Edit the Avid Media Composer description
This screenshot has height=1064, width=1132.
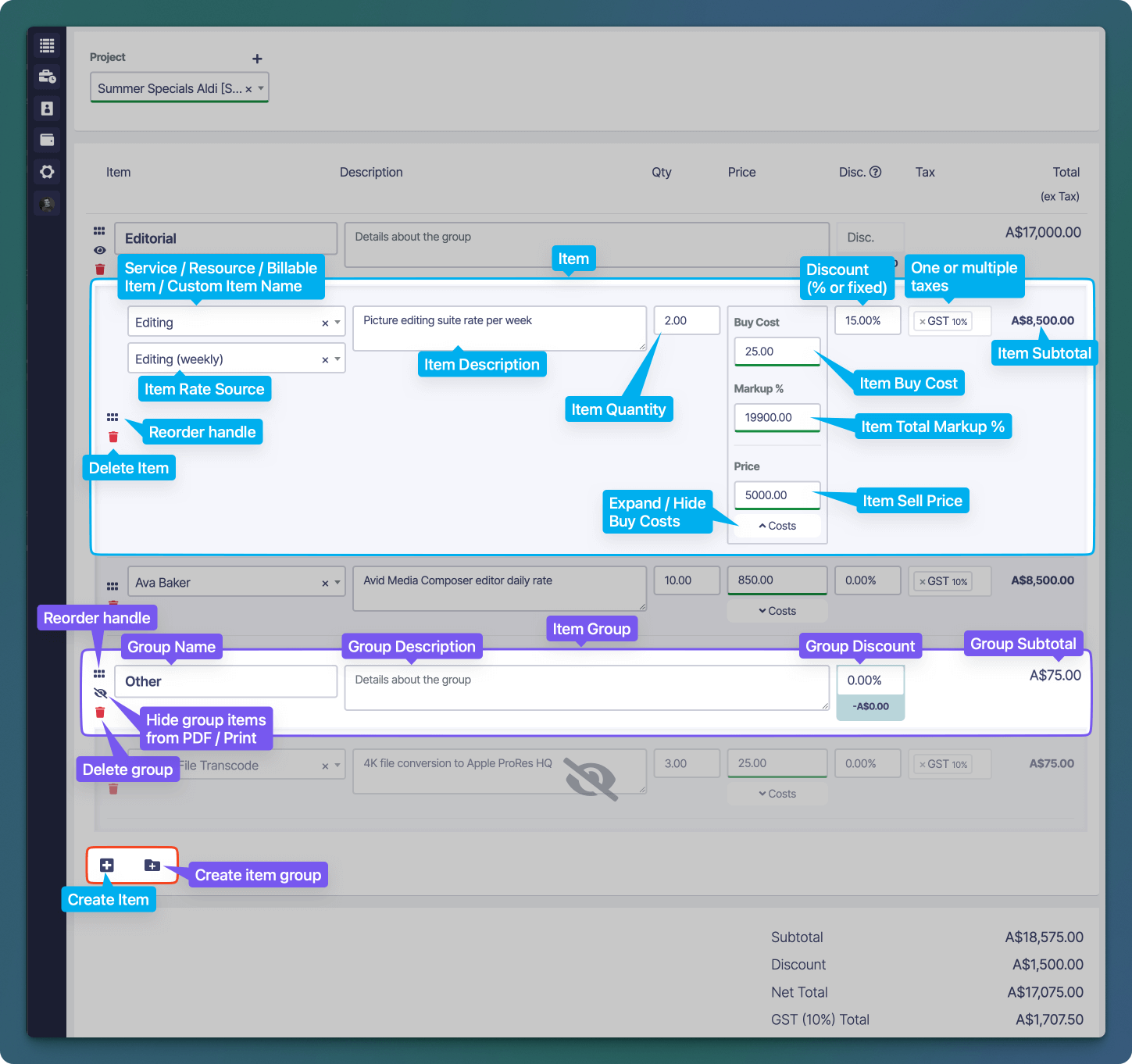[500, 588]
